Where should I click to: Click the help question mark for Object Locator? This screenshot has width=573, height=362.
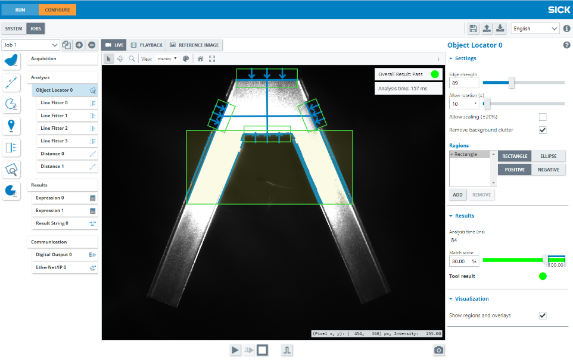pyautogui.click(x=566, y=45)
